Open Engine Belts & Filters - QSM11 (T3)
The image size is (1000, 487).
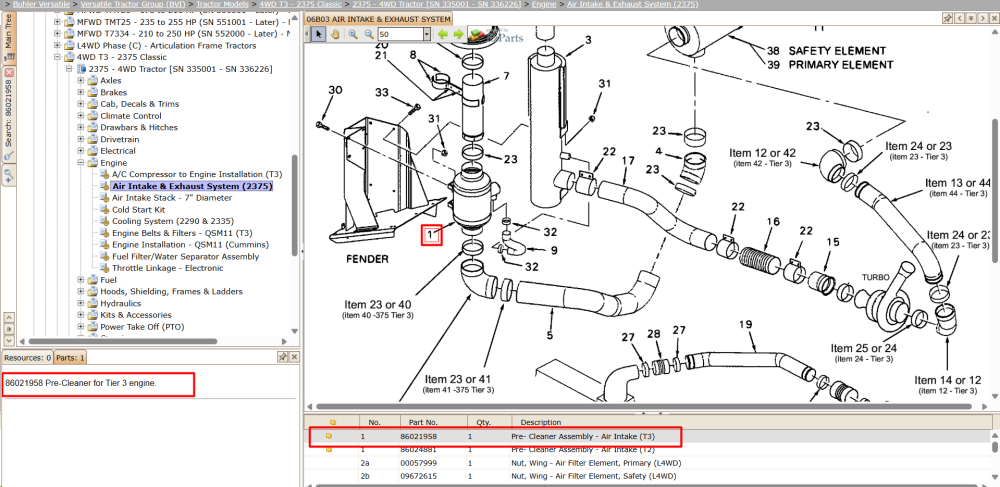click(x=182, y=233)
